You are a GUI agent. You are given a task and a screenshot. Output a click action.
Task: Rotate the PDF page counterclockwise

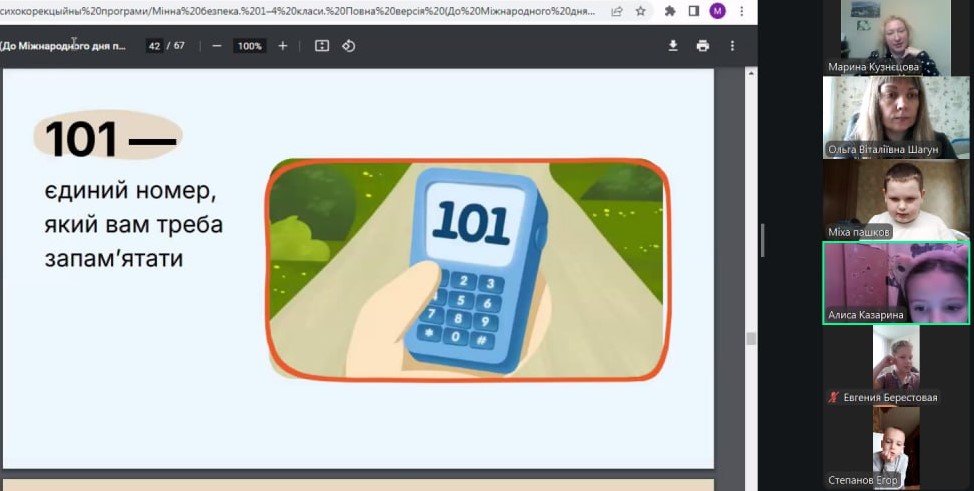coord(349,46)
